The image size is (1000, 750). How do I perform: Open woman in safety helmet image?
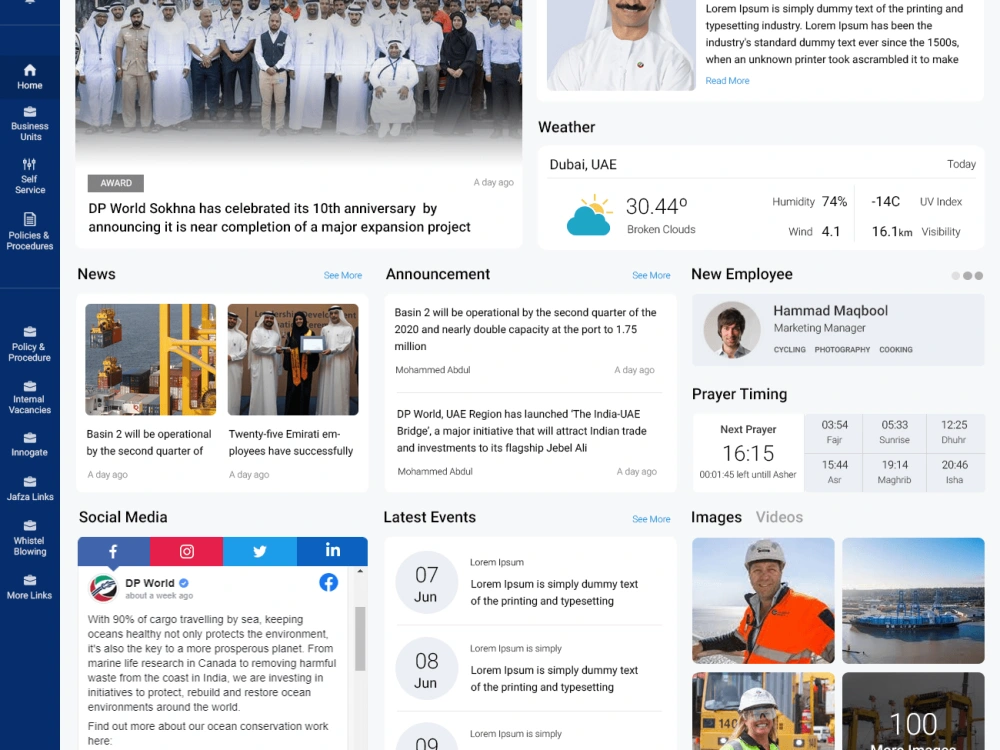(763, 711)
